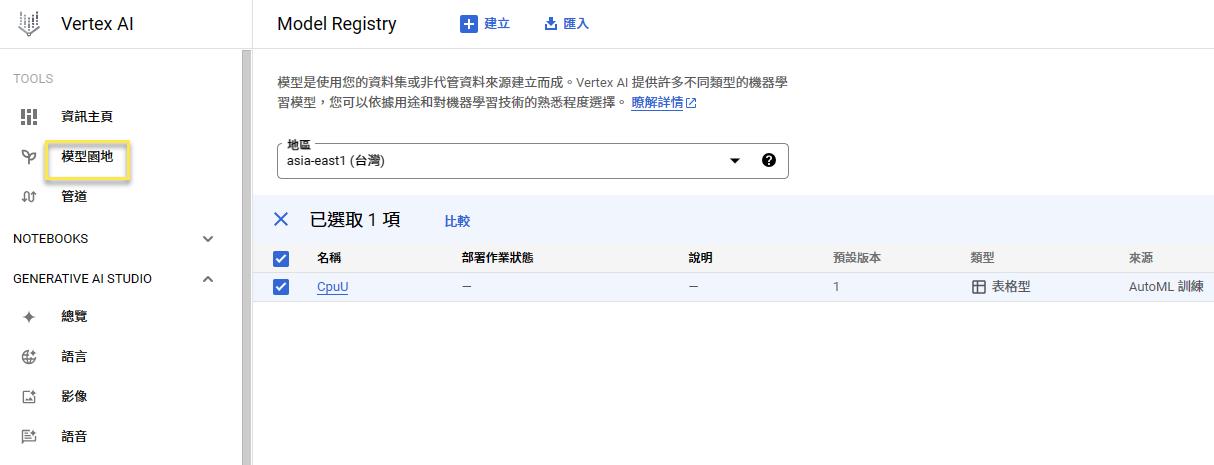The image size is (1214, 465).
Task: Clear selection with the X icon
Action: click(x=281, y=220)
